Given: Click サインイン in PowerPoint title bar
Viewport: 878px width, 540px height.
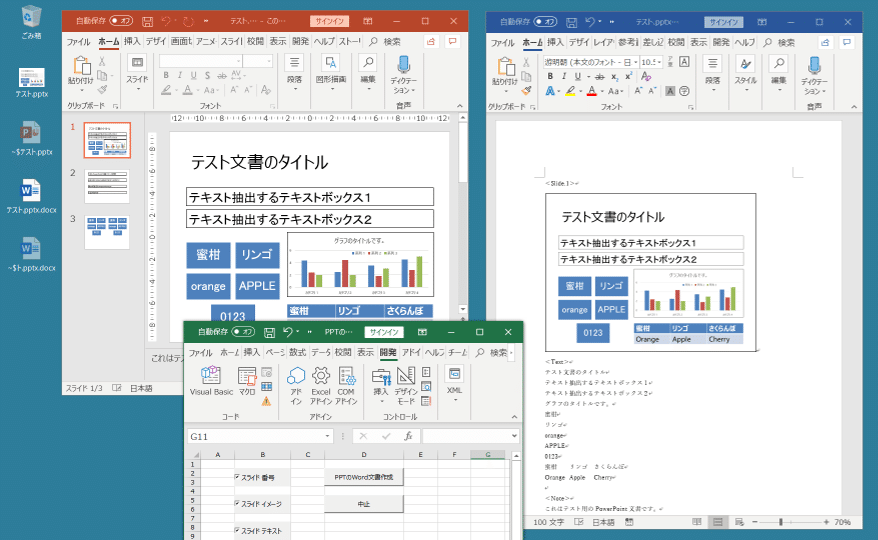Looking at the screenshot, I should (x=329, y=21).
